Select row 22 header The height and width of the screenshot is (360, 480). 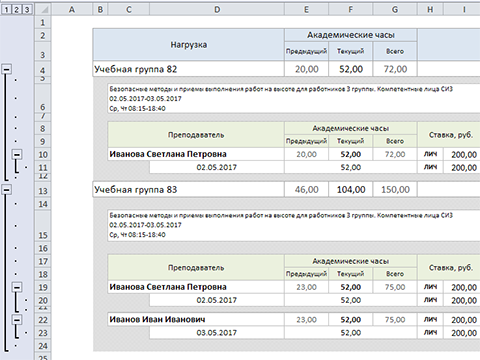pyautogui.click(x=43, y=320)
